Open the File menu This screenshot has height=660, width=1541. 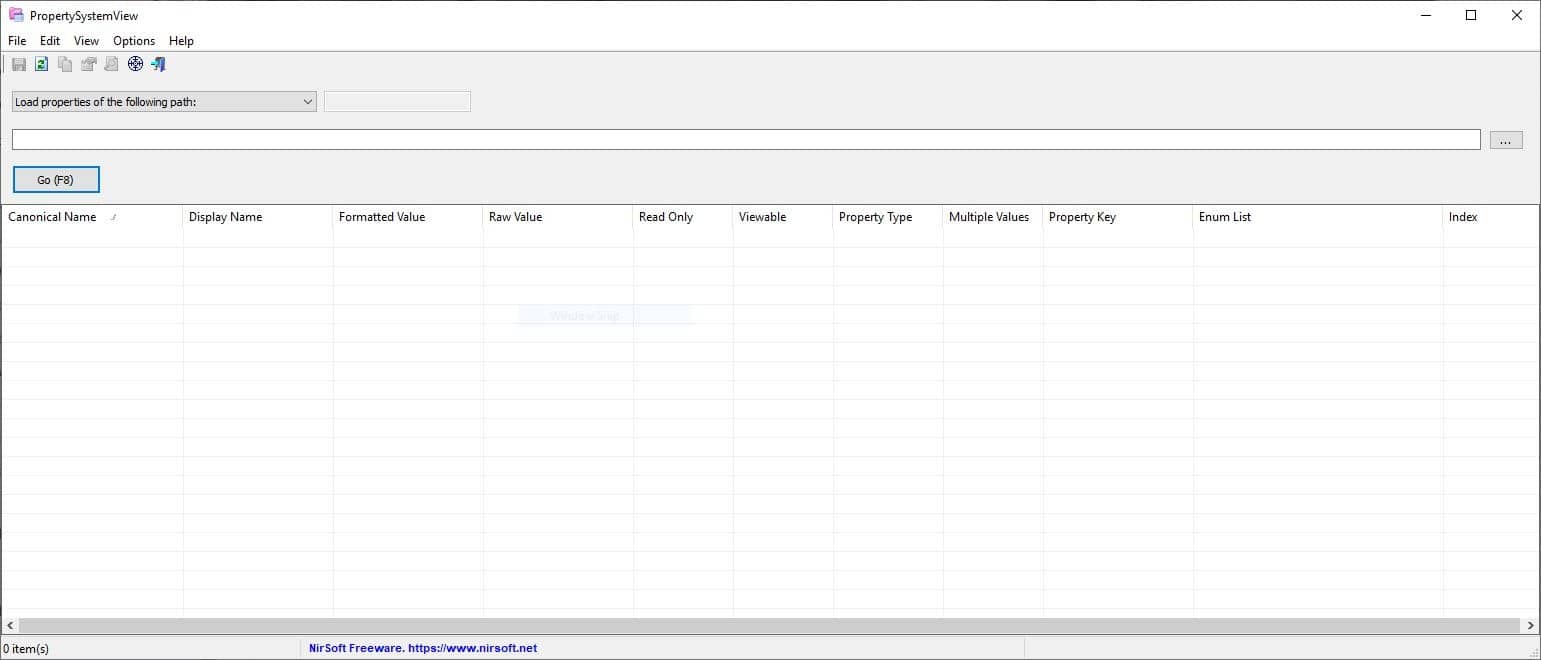pos(16,41)
